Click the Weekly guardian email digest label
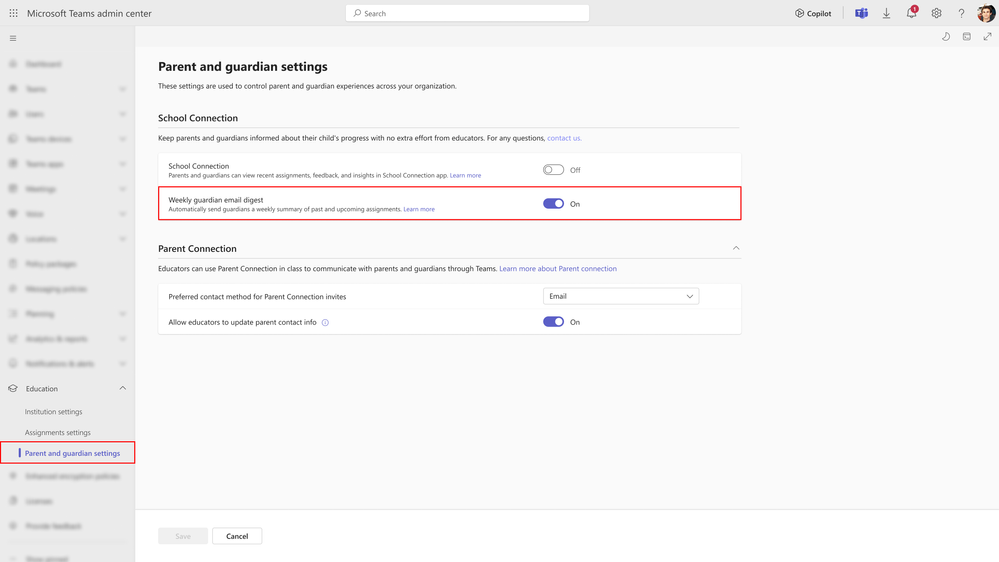The width and height of the screenshot is (999, 562). [x=215, y=199]
